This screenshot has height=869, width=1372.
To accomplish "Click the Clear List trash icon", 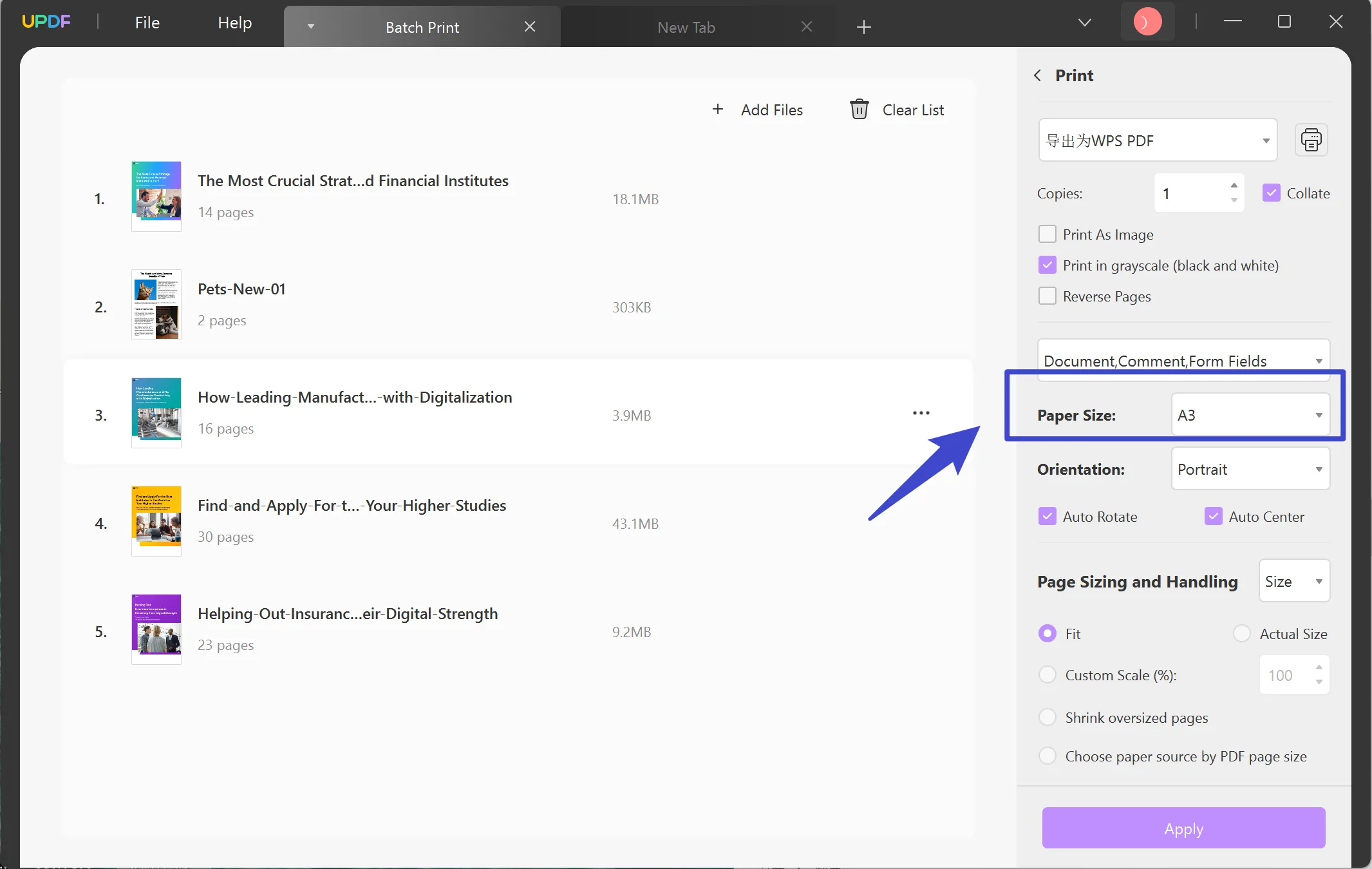I will (858, 110).
